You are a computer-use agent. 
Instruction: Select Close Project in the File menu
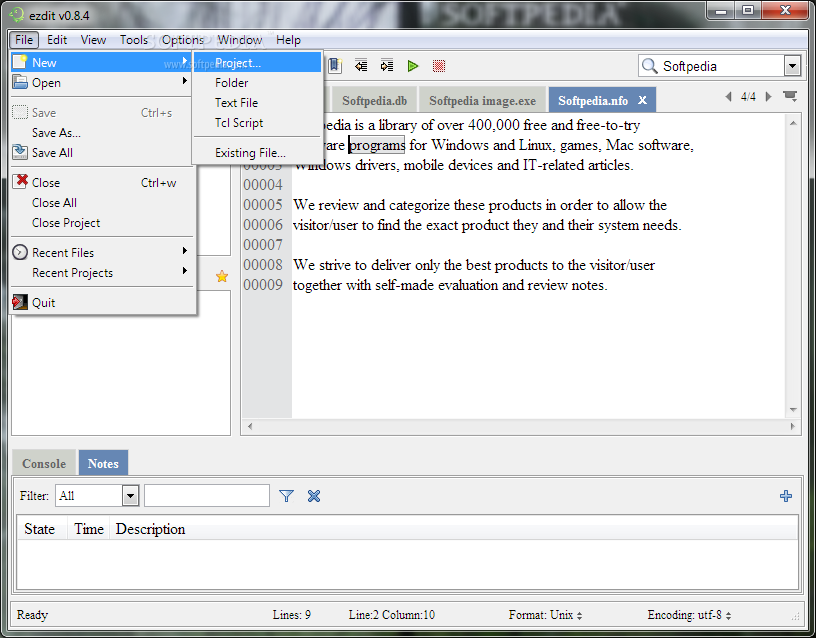[x=102, y=223]
